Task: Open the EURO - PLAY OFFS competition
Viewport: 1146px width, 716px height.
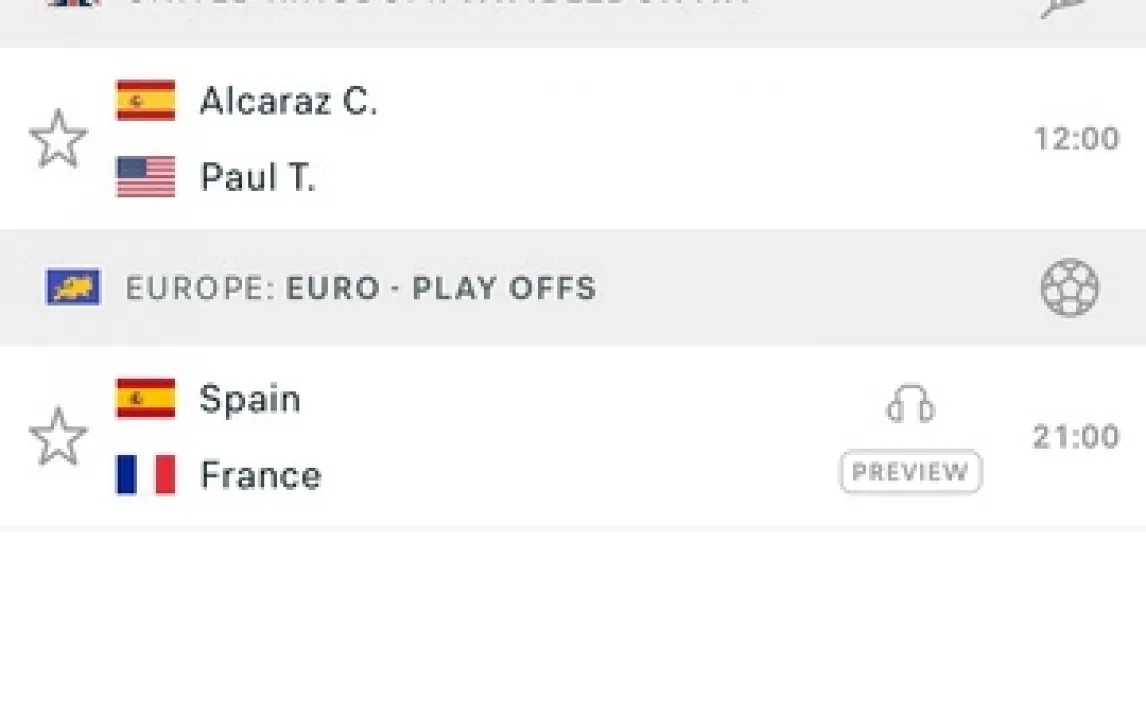Action: point(441,288)
